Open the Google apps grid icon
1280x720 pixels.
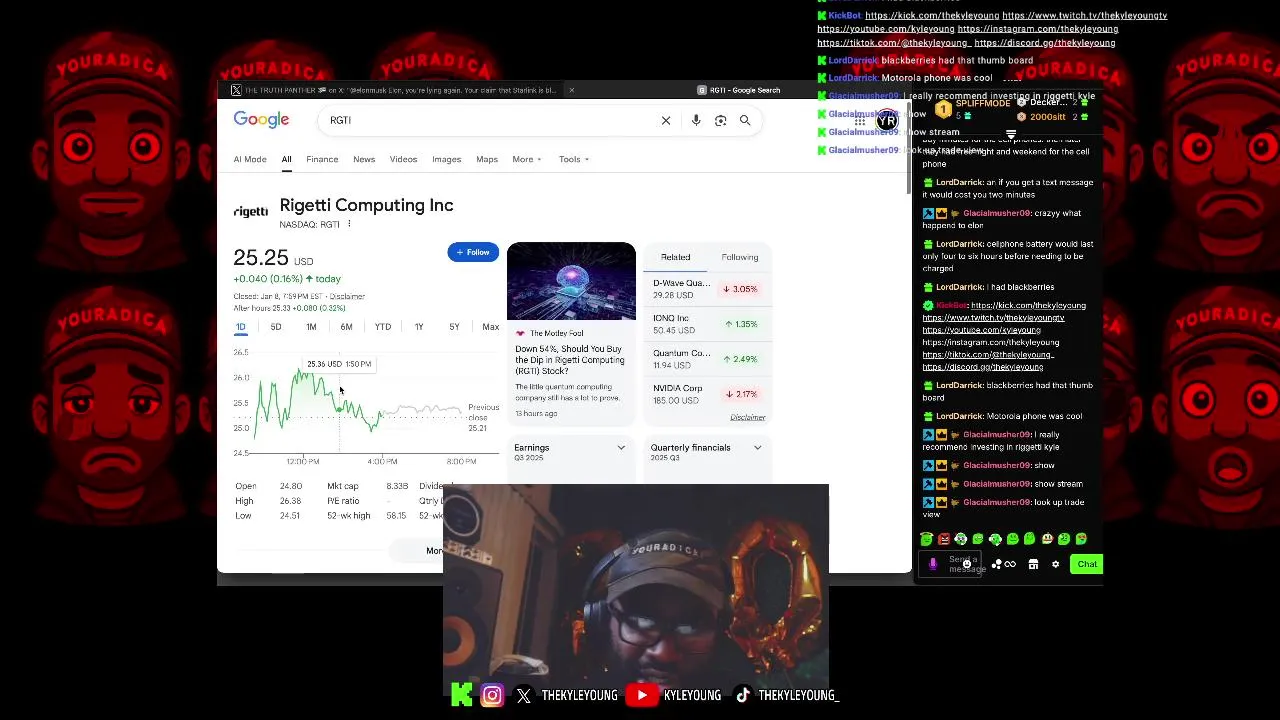point(860,121)
